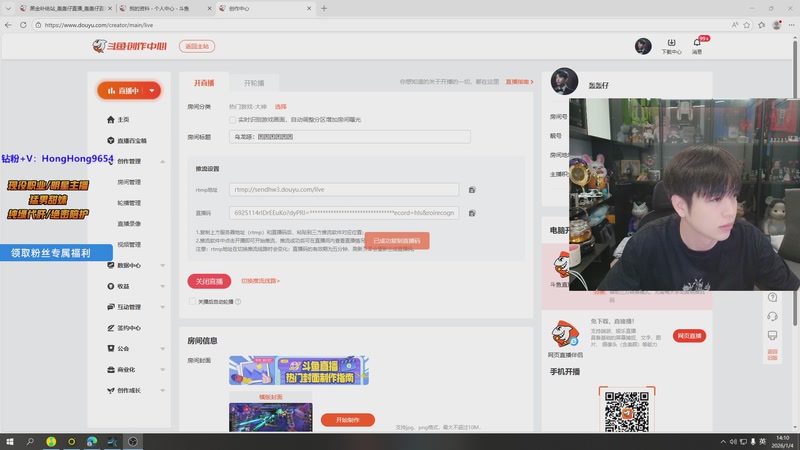The width and height of the screenshot is (800, 450).
Task: Open 直播录像 in the sidebar
Action: 129,223
